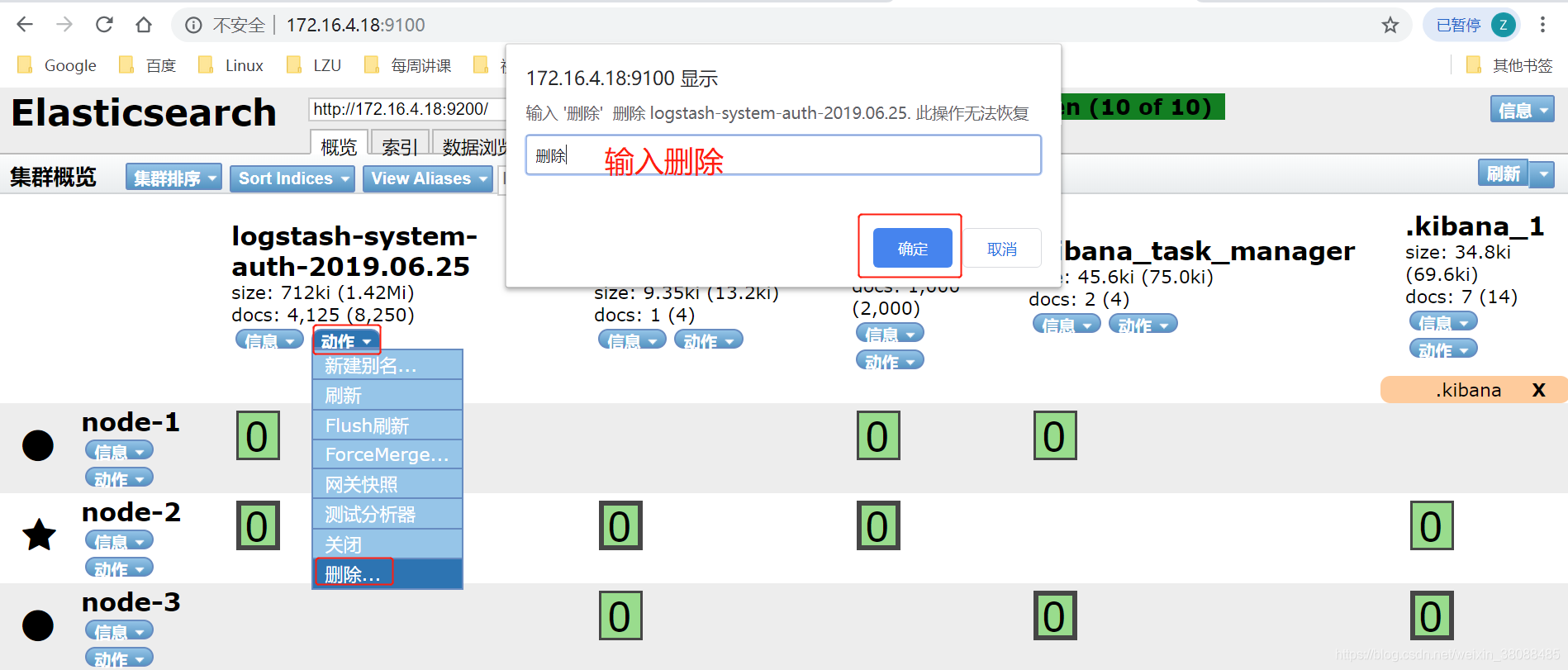Click the node-1 black circle icon

[38, 445]
